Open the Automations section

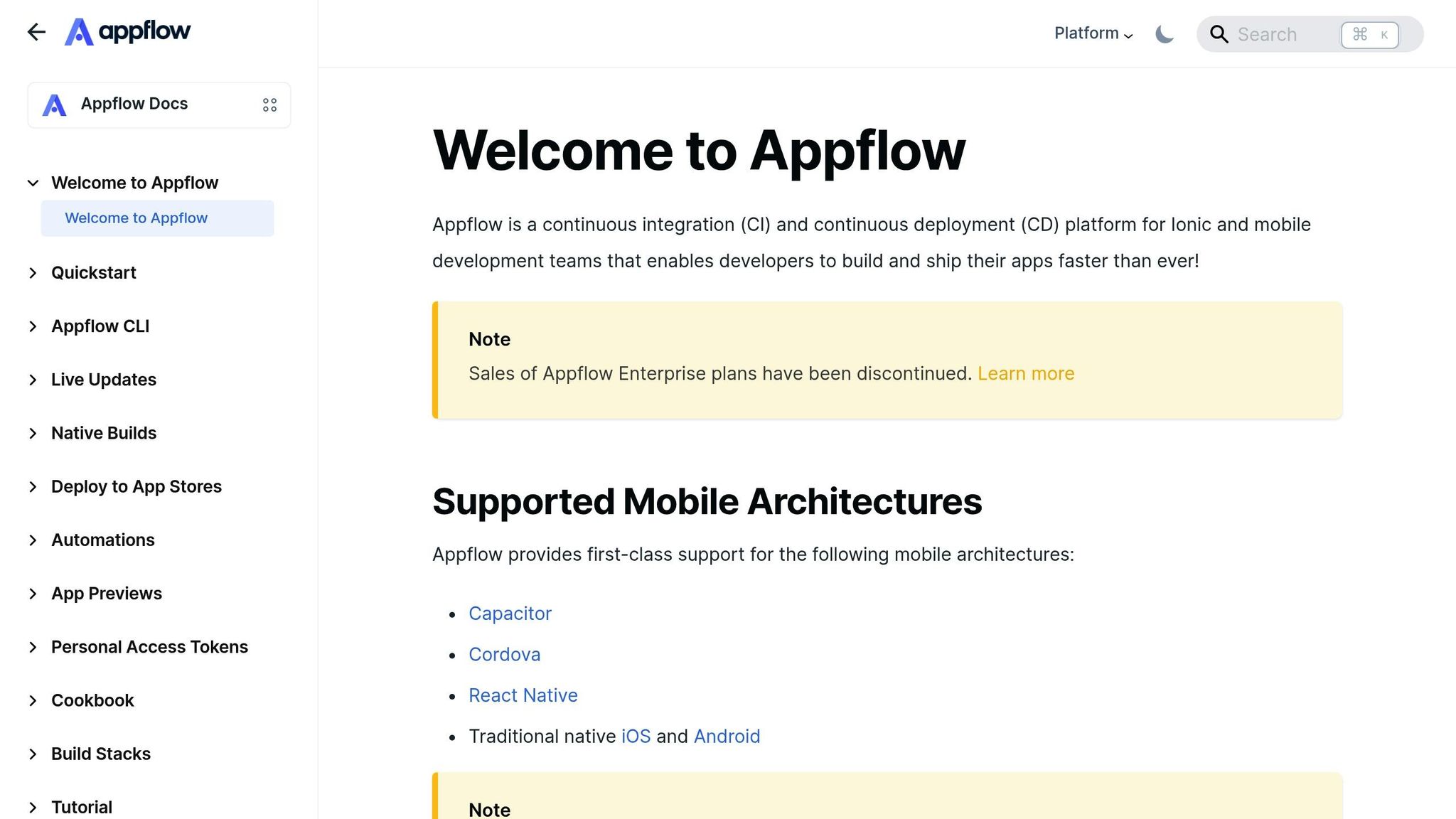click(x=103, y=540)
